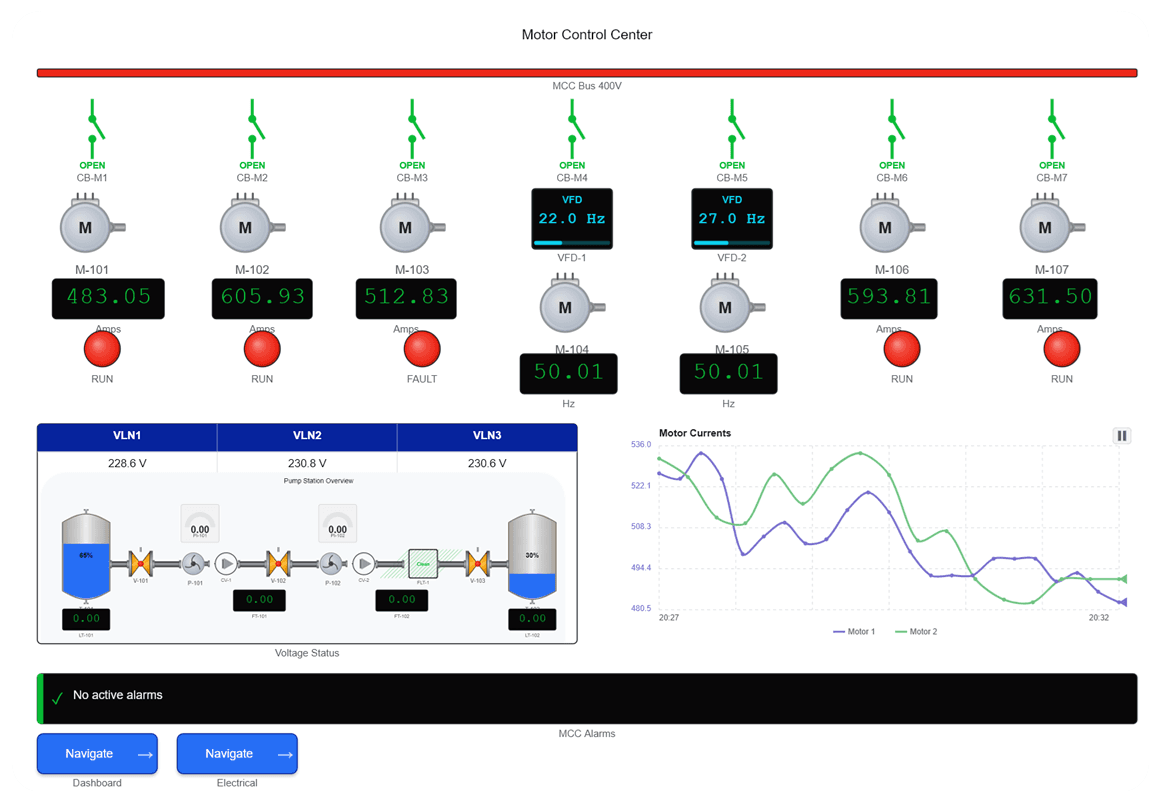Click the M-105 50.01 Hz readout
The height and width of the screenshot is (791, 1159).
pyautogui.click(x=728, y=373)
